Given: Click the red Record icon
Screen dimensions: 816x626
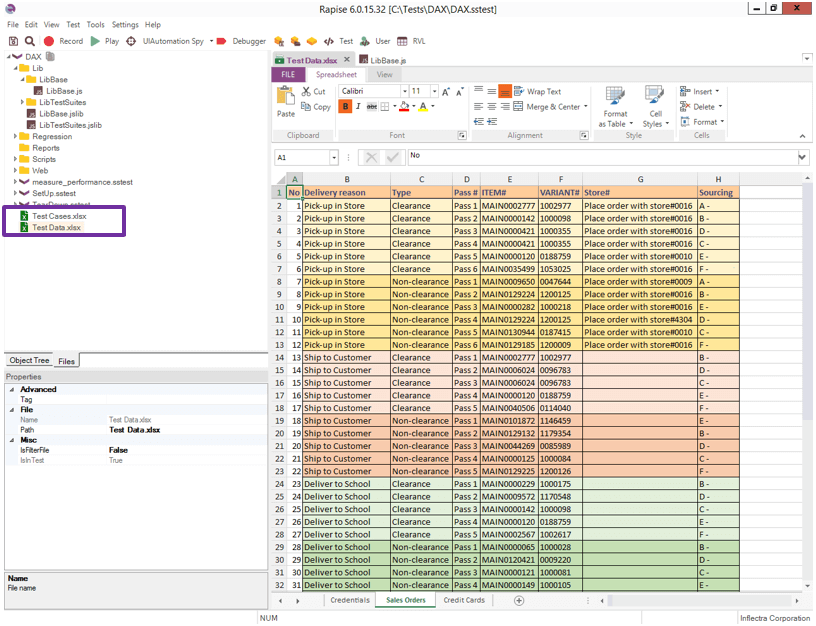Looking at the screenshot, I should pyautogui.click(x=49, y=41).
